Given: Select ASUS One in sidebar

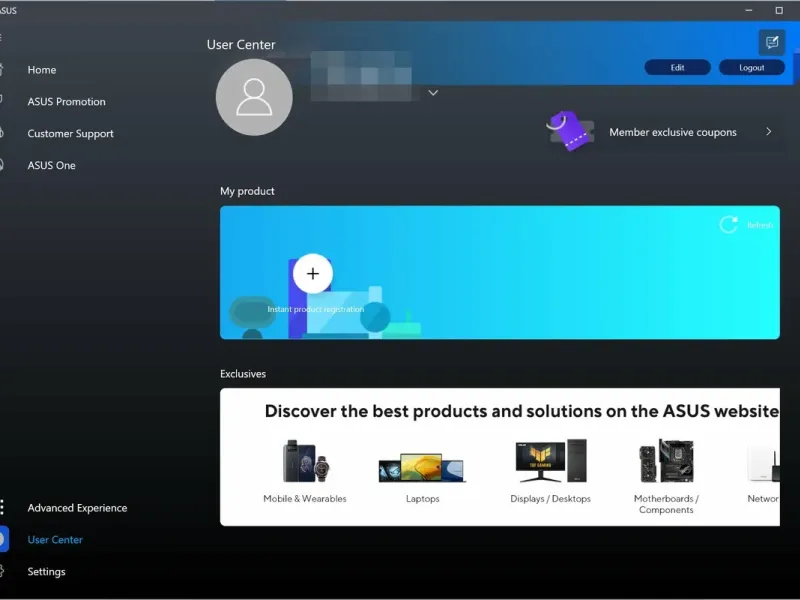Looking at the screenshot, I should click(x=51, y=165).
